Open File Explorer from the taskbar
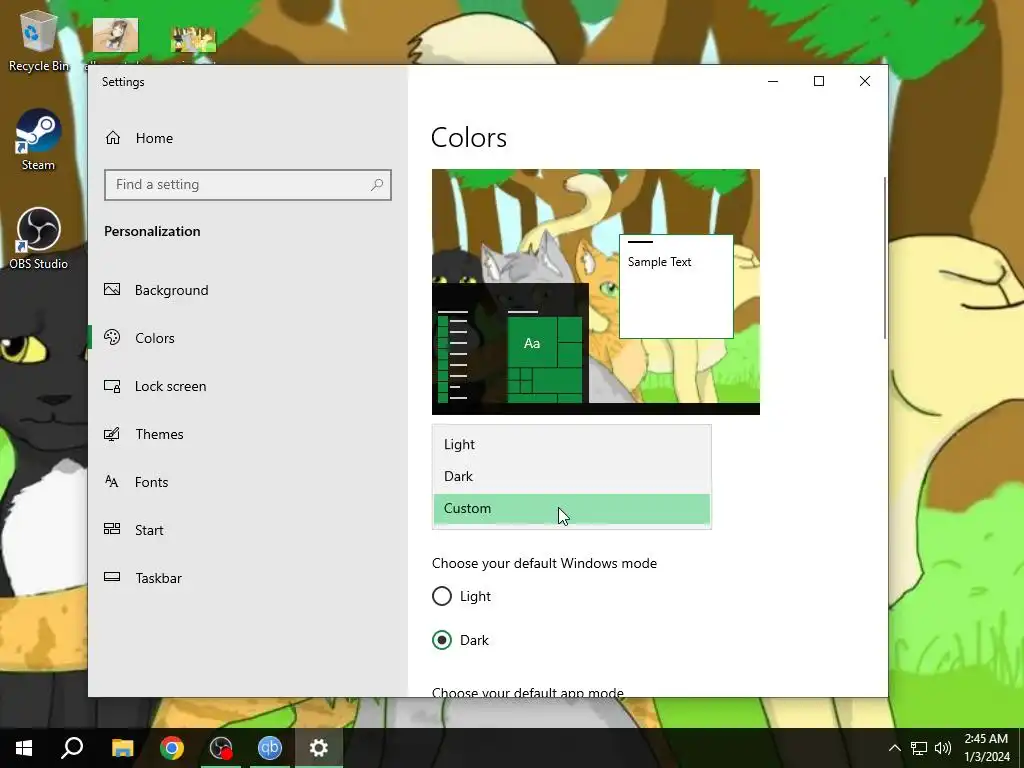The width and height of the screenshot is (1024, 768). [122, 748]
